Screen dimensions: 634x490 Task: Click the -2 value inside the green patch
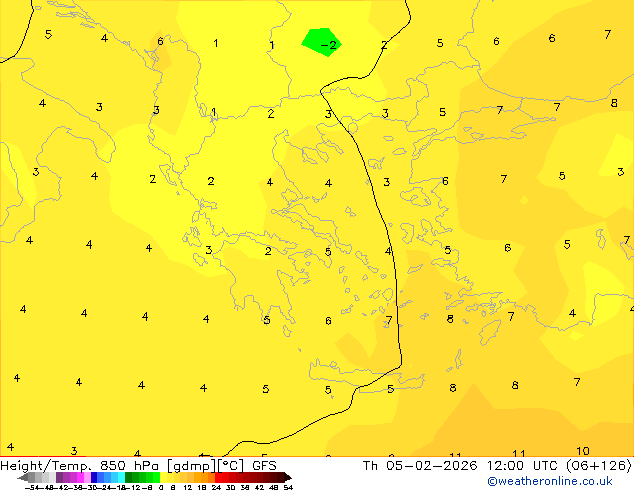click(328, 44)
